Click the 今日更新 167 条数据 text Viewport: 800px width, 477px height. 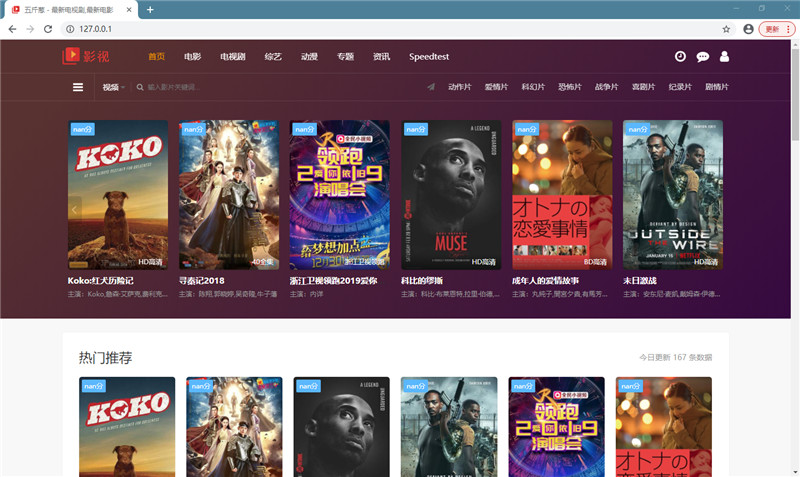676,358
